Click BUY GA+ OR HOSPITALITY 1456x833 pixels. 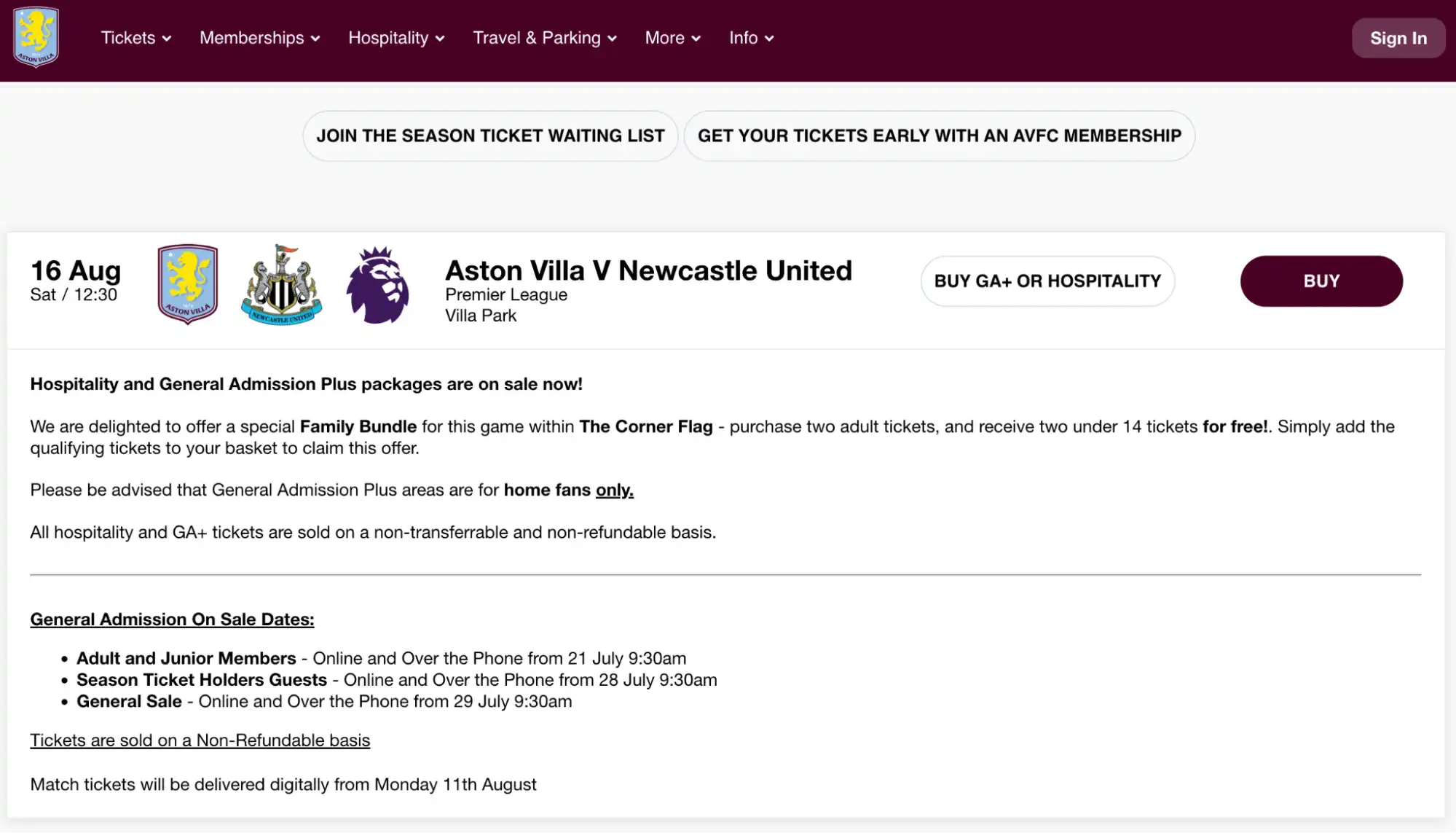[x=1047, y=281]
